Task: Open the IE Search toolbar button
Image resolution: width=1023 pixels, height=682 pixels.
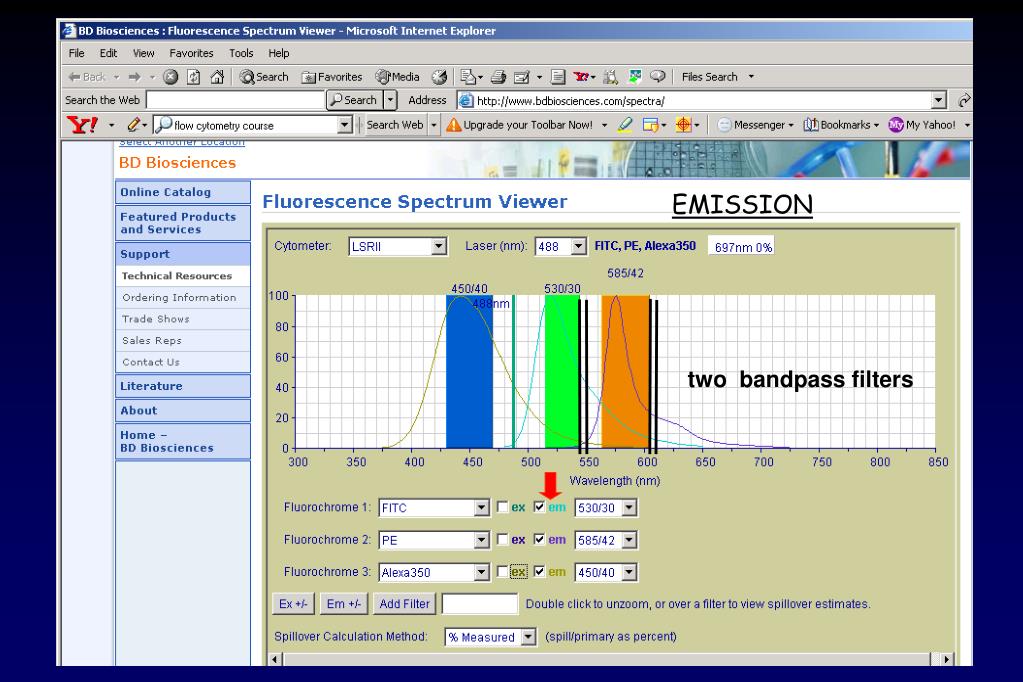Action: [264, 77]
